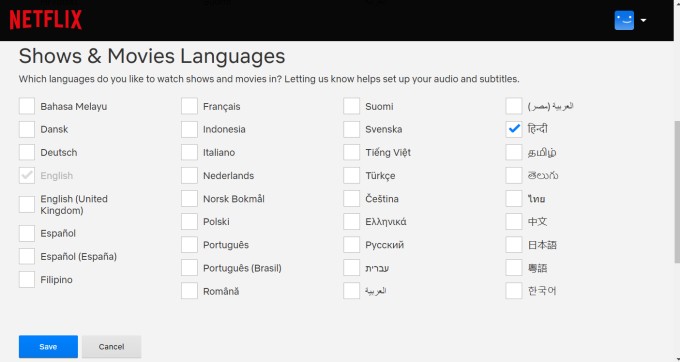Tick the Suomi language checkbox
This screenshot has height=362, width=680.
(352, 106)
